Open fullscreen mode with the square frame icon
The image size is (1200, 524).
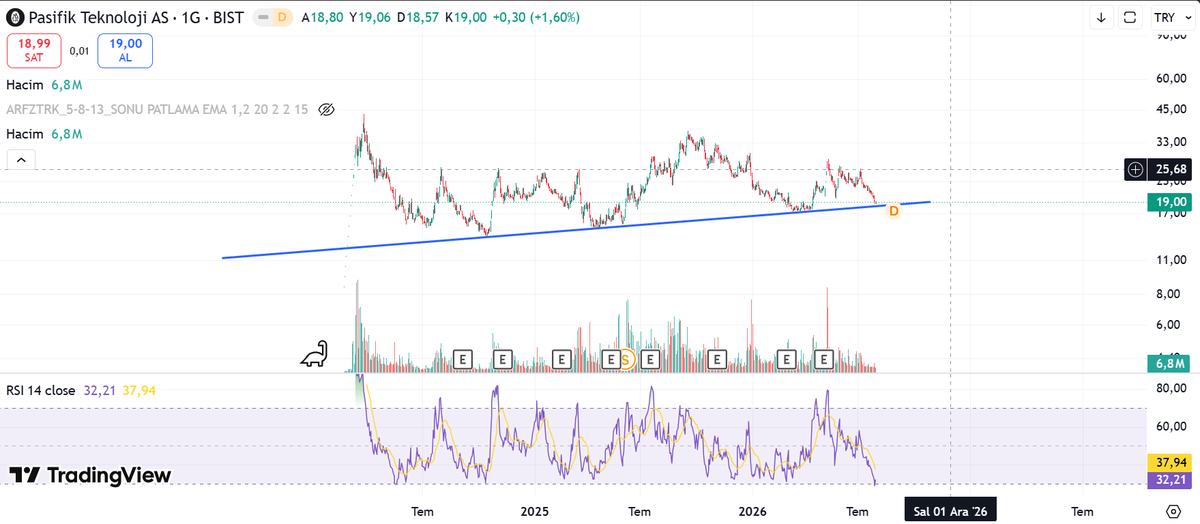[1130, 17]
